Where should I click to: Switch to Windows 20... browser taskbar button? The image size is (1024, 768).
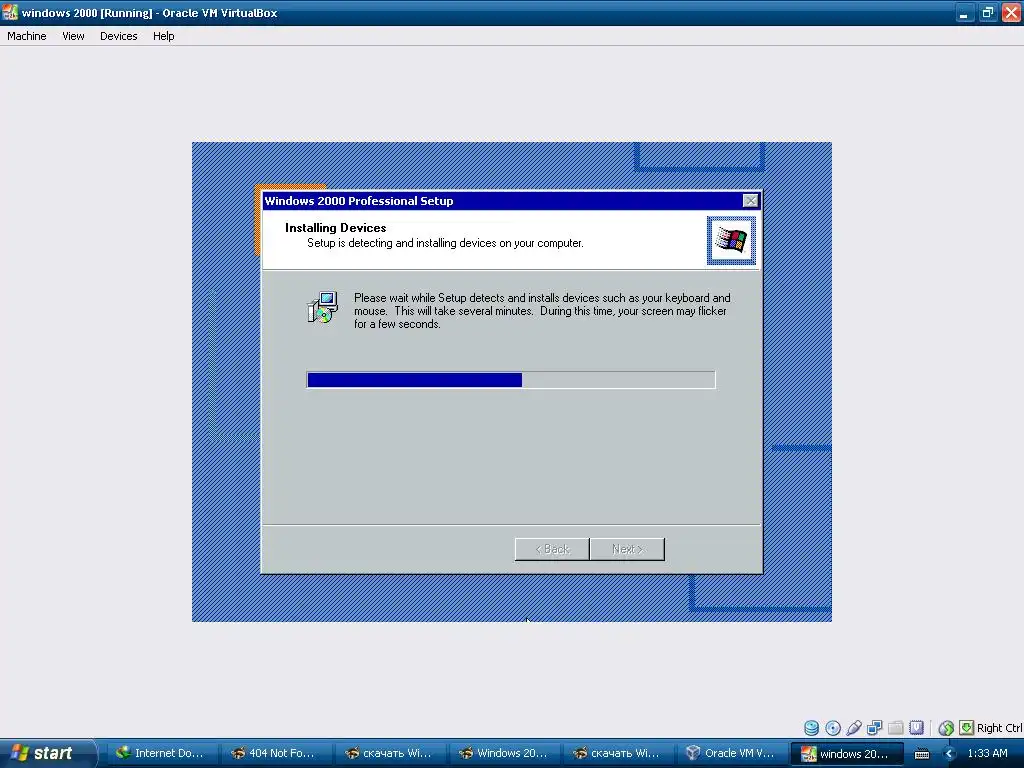pos(503,753)
